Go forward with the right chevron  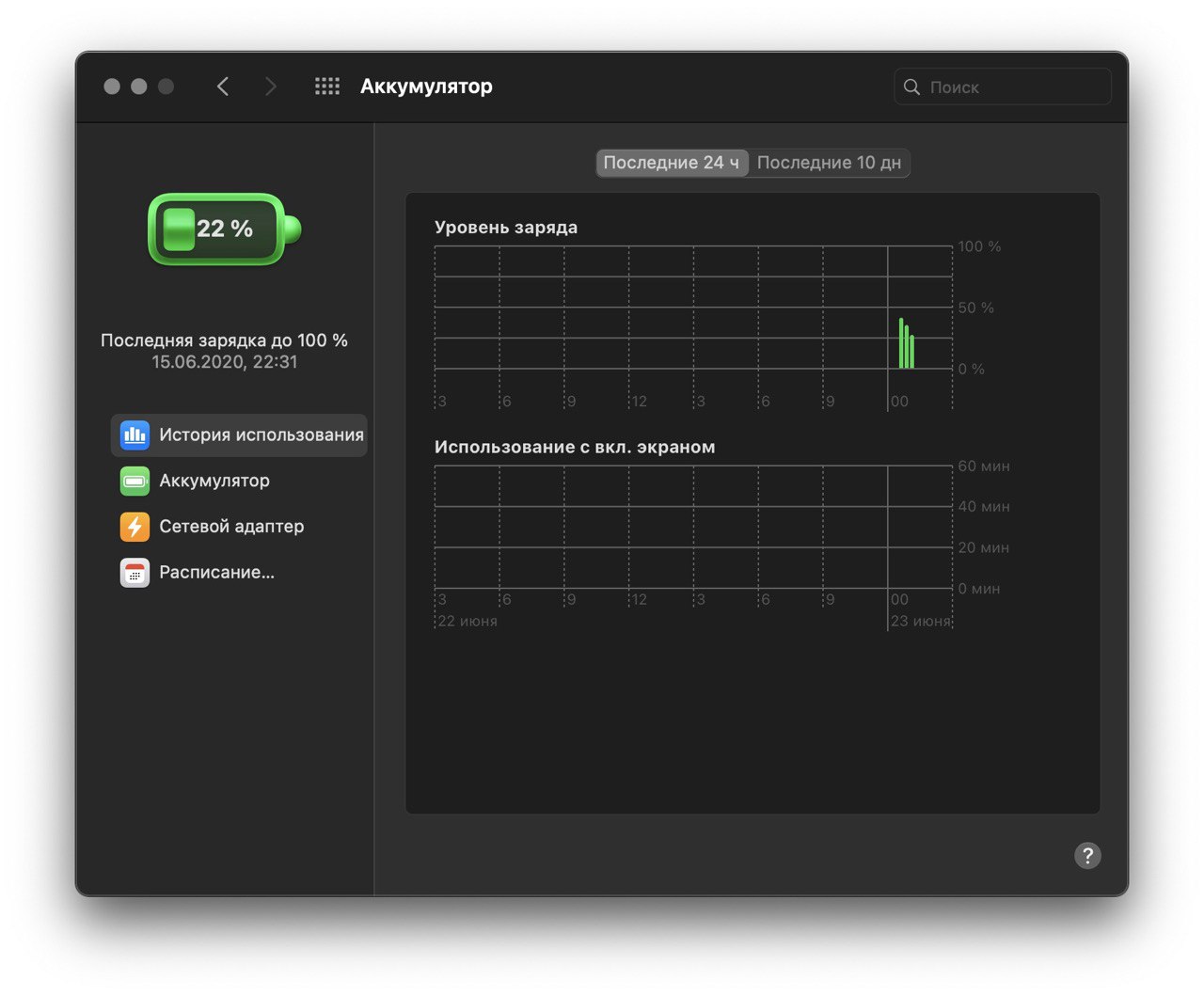[271, 87]
